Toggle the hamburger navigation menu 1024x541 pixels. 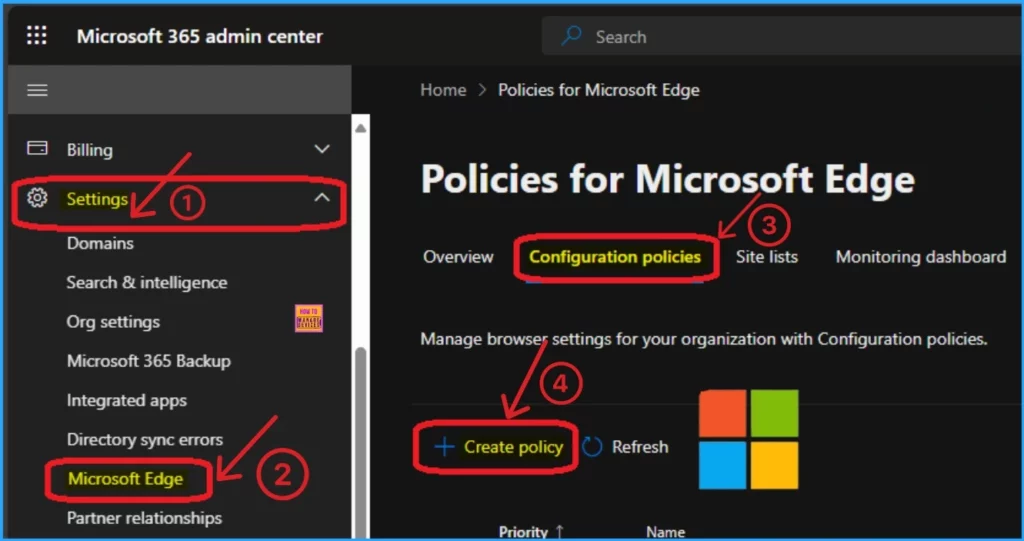pos(37,90)
